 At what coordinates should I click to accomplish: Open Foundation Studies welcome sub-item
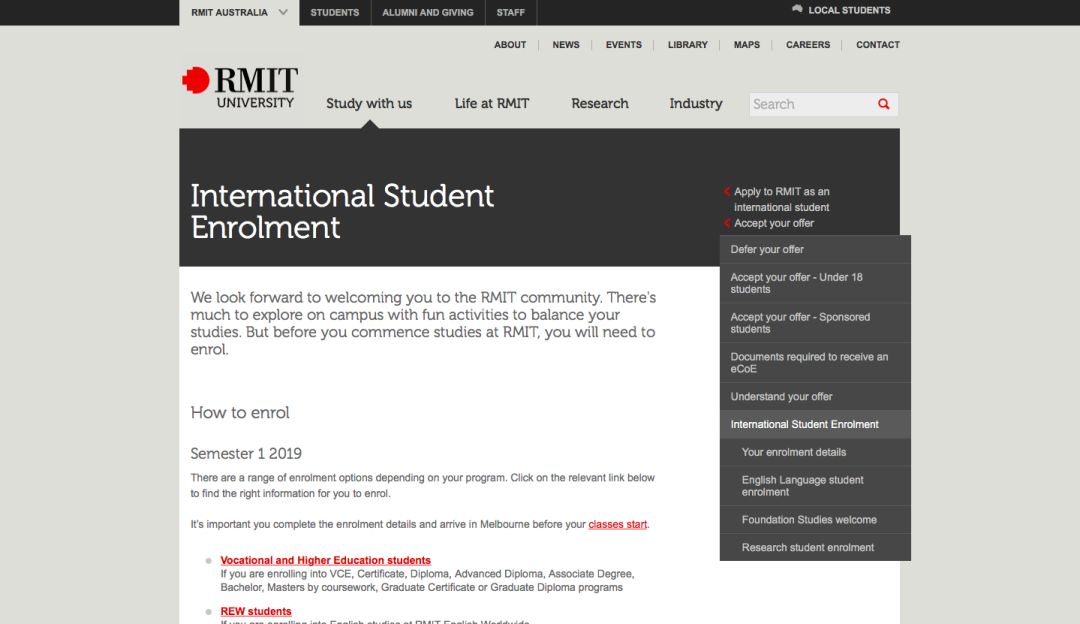(815, 520)
